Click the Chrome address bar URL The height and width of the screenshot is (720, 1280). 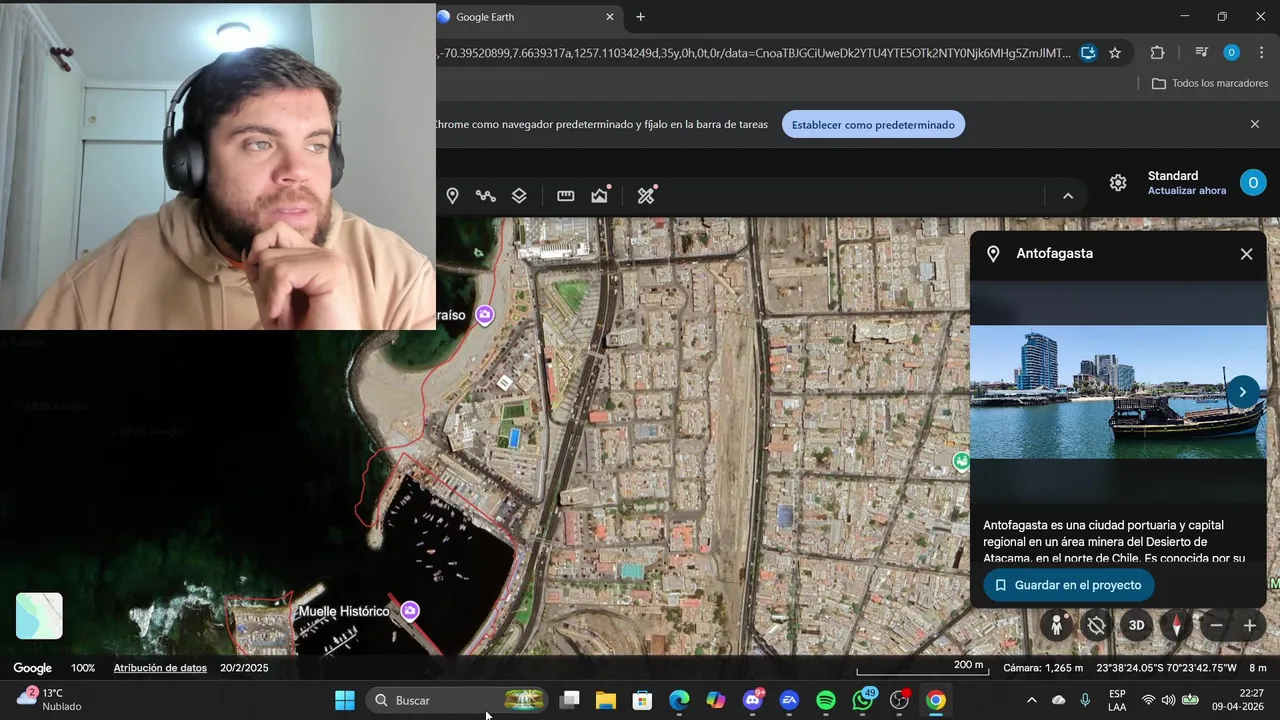754,53
